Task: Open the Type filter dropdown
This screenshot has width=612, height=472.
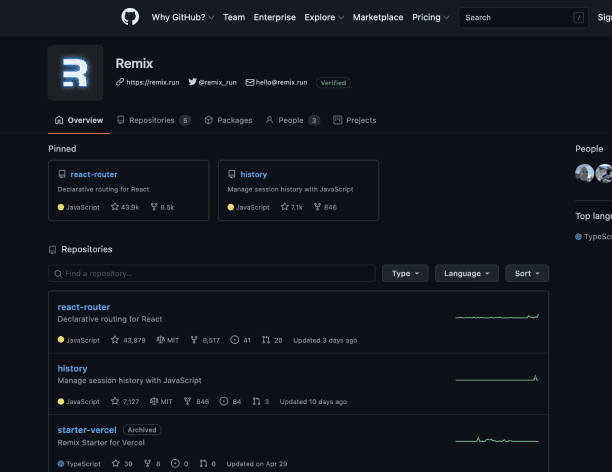Action: coord(405,273)
